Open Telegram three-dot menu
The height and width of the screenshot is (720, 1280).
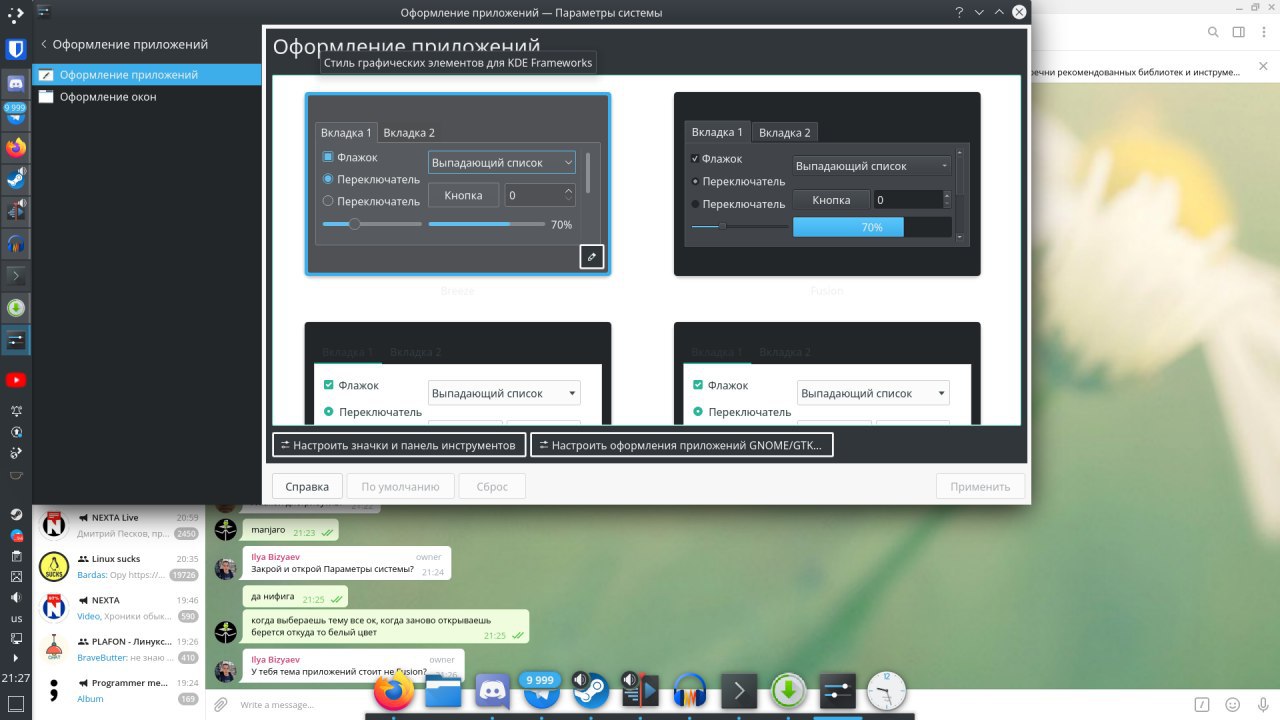(x=1264, y=32)
